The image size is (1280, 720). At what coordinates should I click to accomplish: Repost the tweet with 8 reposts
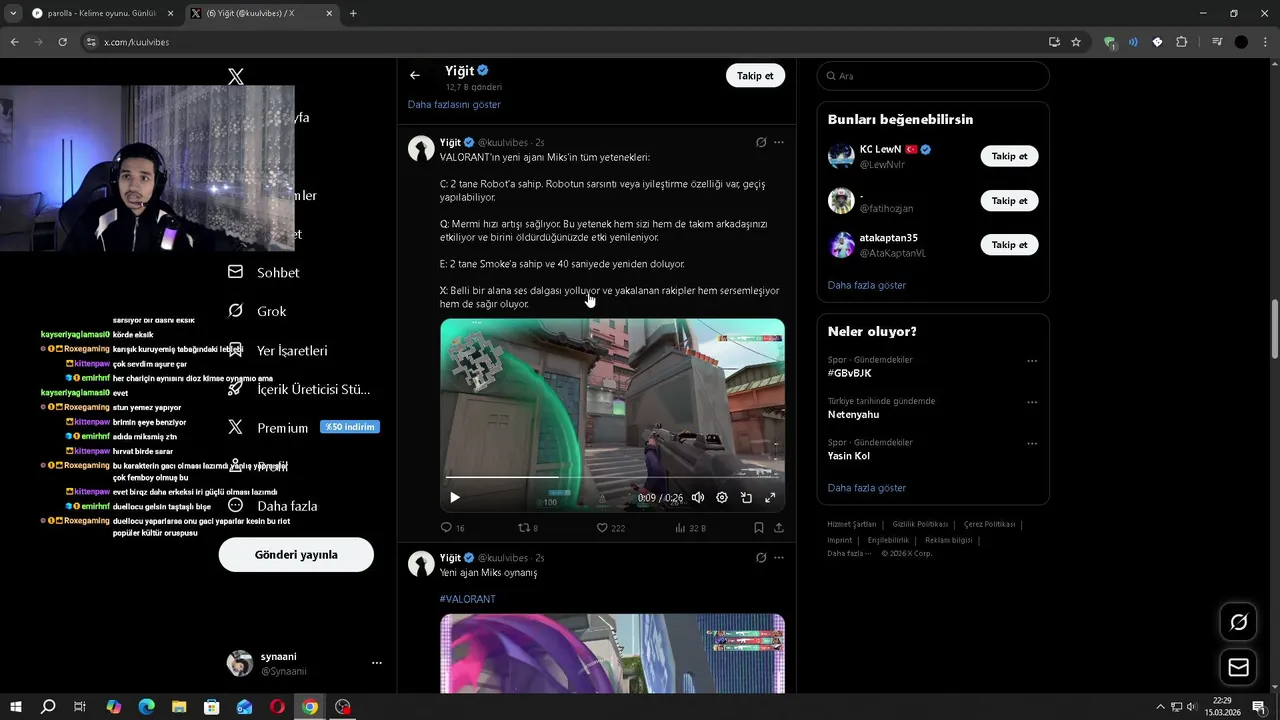pos(528,528)
